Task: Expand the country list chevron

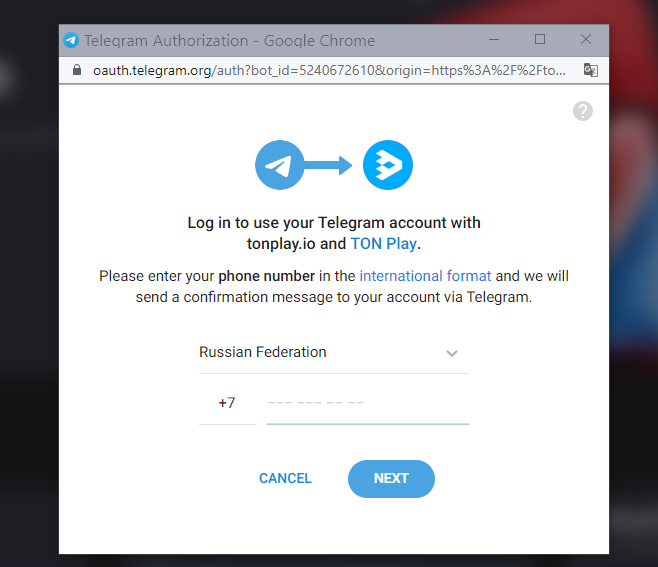Action: coord(452,353)
